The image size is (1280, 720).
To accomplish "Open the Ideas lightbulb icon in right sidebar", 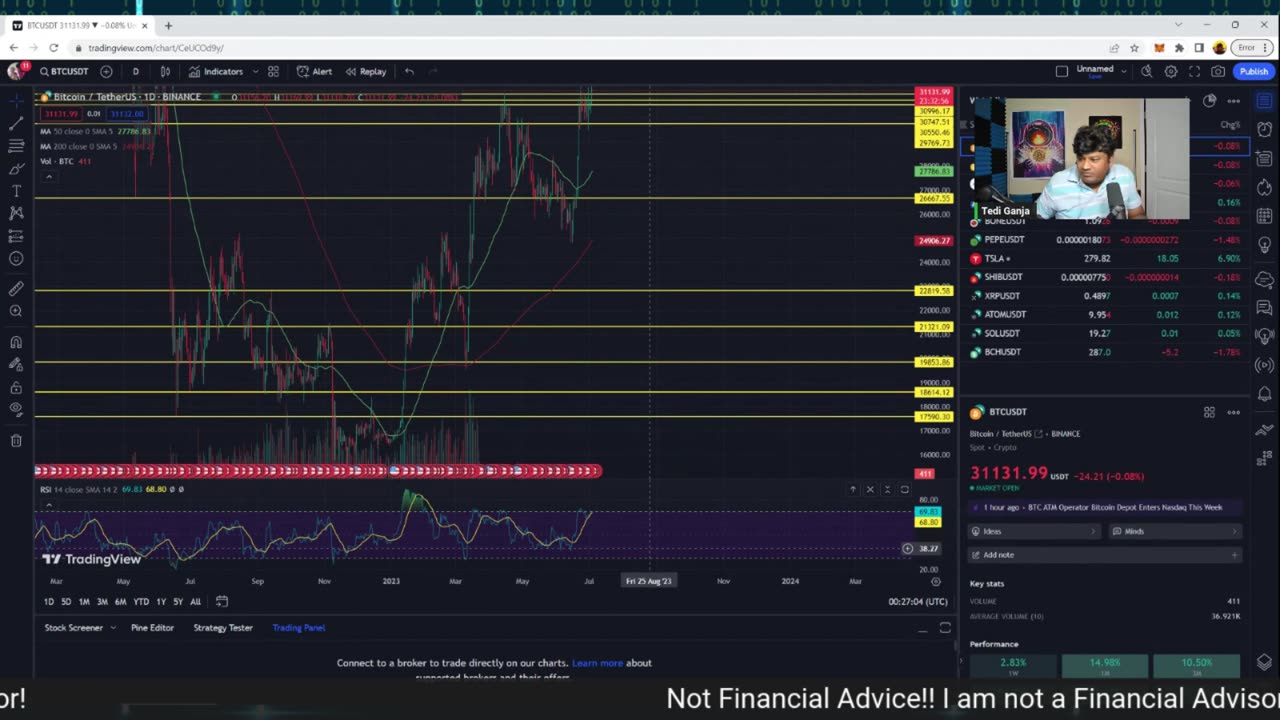I will click(x=1264, y=245).
